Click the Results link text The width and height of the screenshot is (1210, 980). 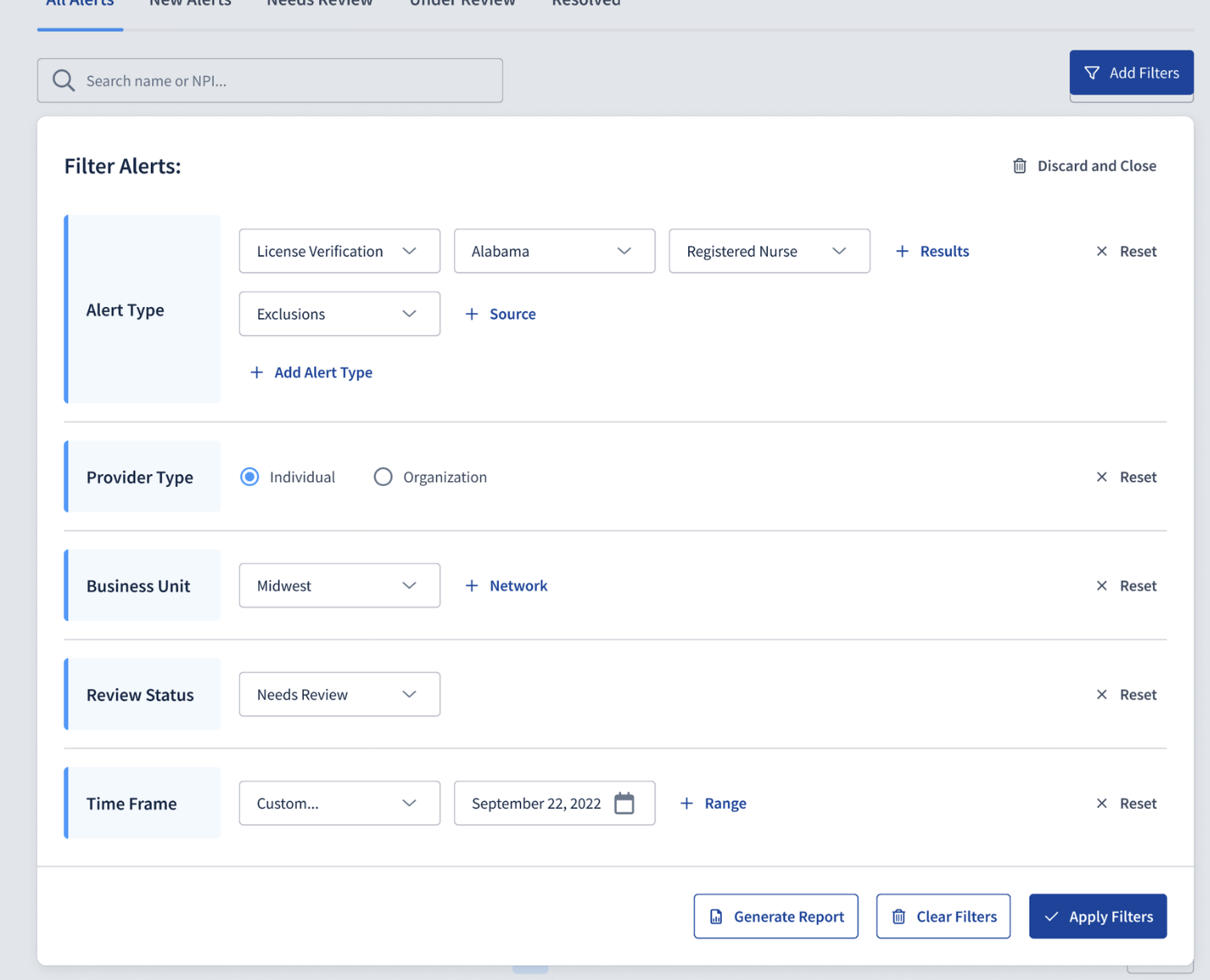(x=945, y=251)
